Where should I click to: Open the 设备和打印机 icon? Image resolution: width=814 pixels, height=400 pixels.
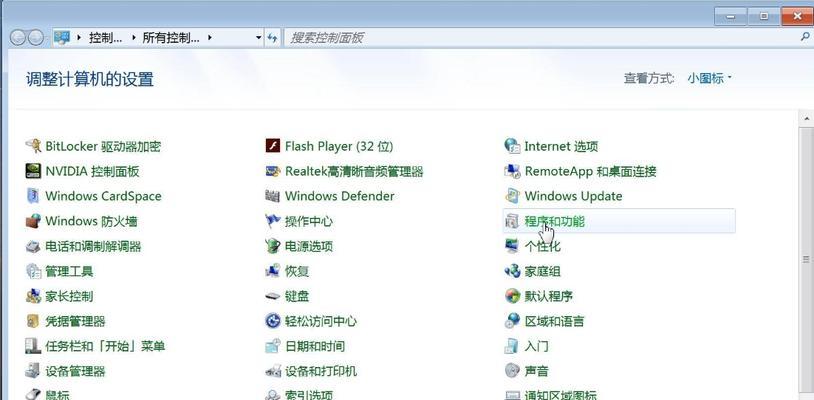[273, 371]
